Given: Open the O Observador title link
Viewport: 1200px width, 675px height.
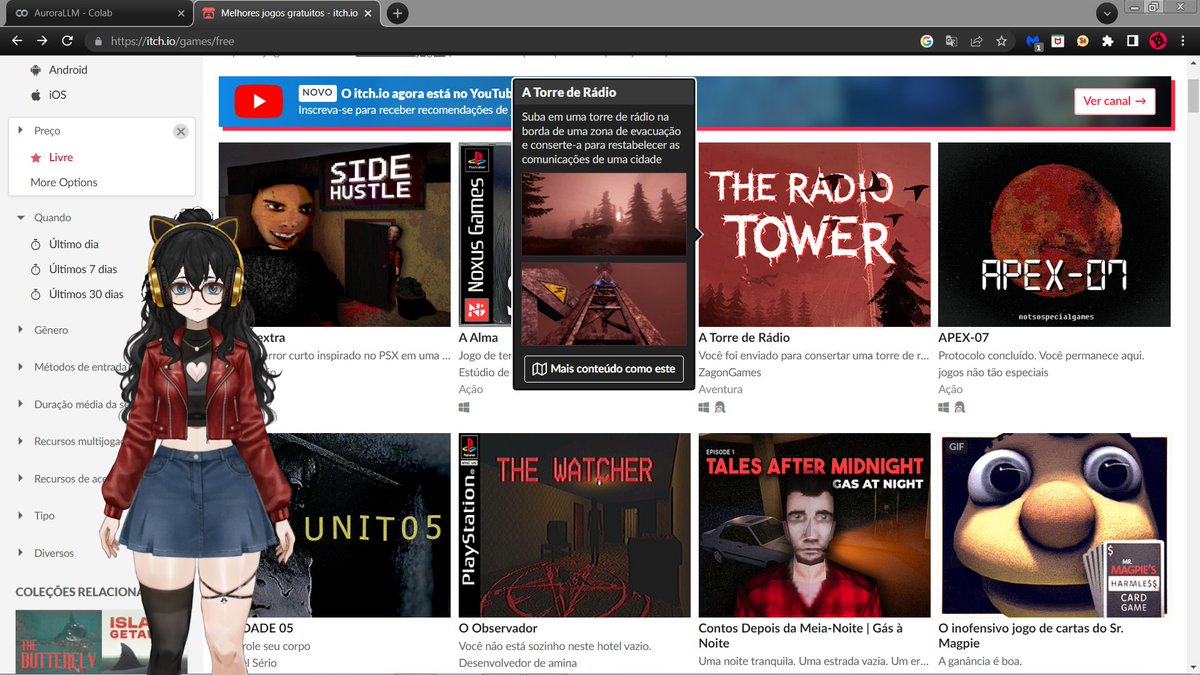Looking at the screenshot, I should 498,628.
